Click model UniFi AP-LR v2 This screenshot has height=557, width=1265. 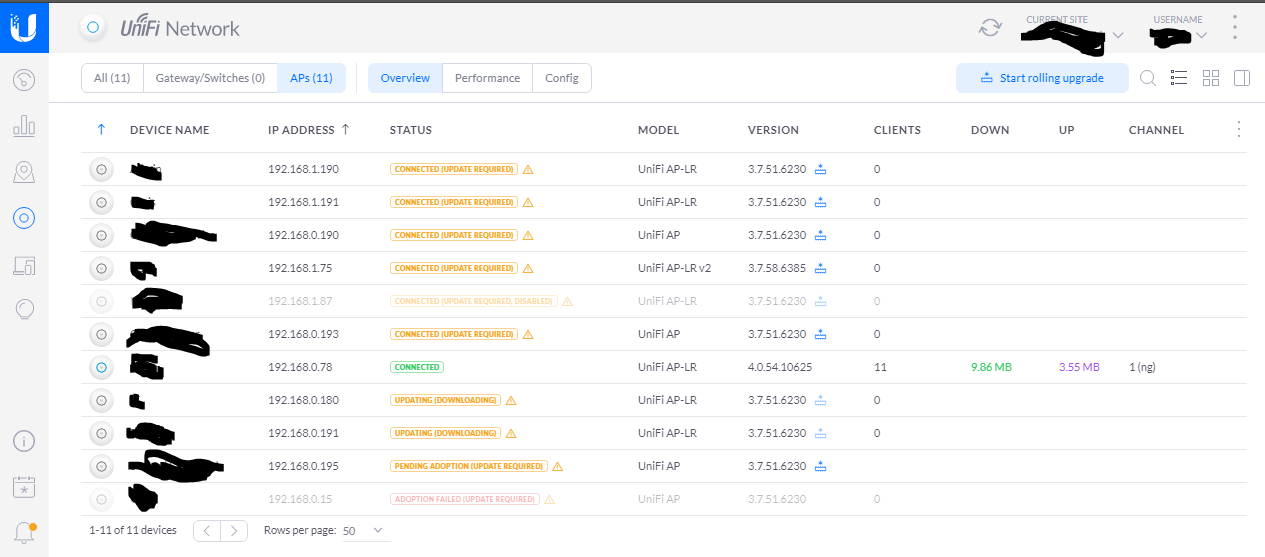(x=677, y=268)
